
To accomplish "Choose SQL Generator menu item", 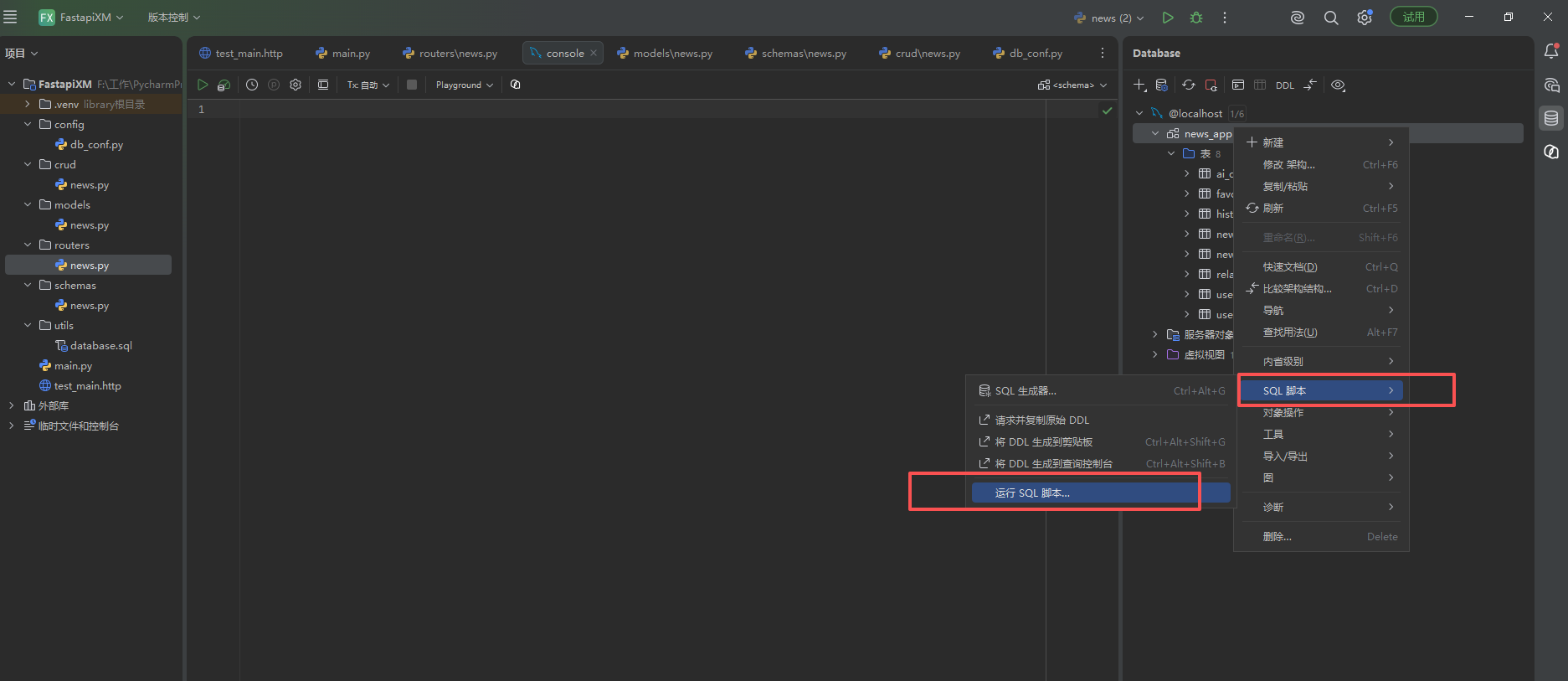I will point(1101,390).
